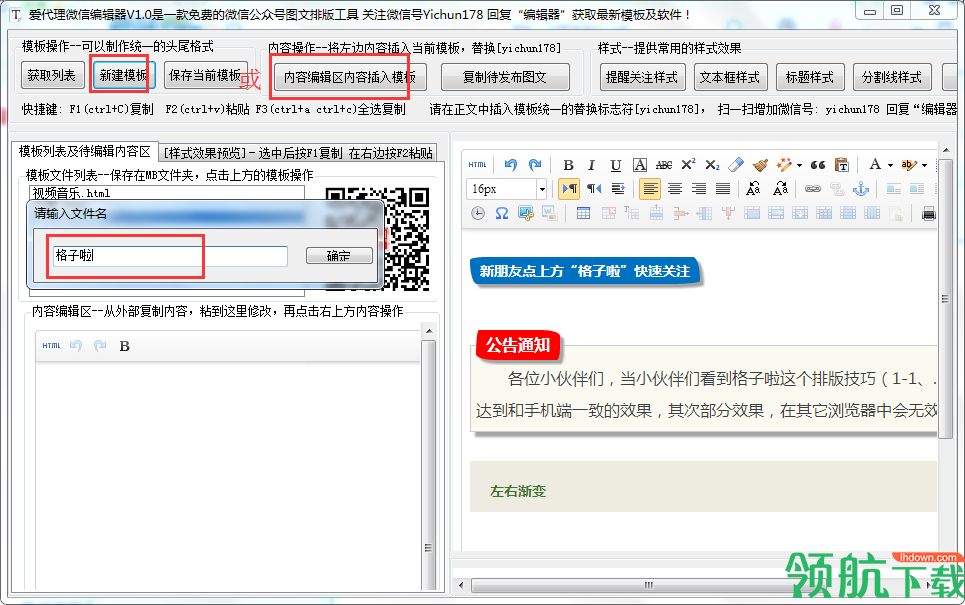Click the 获取列表 button

tap(51, 76)
